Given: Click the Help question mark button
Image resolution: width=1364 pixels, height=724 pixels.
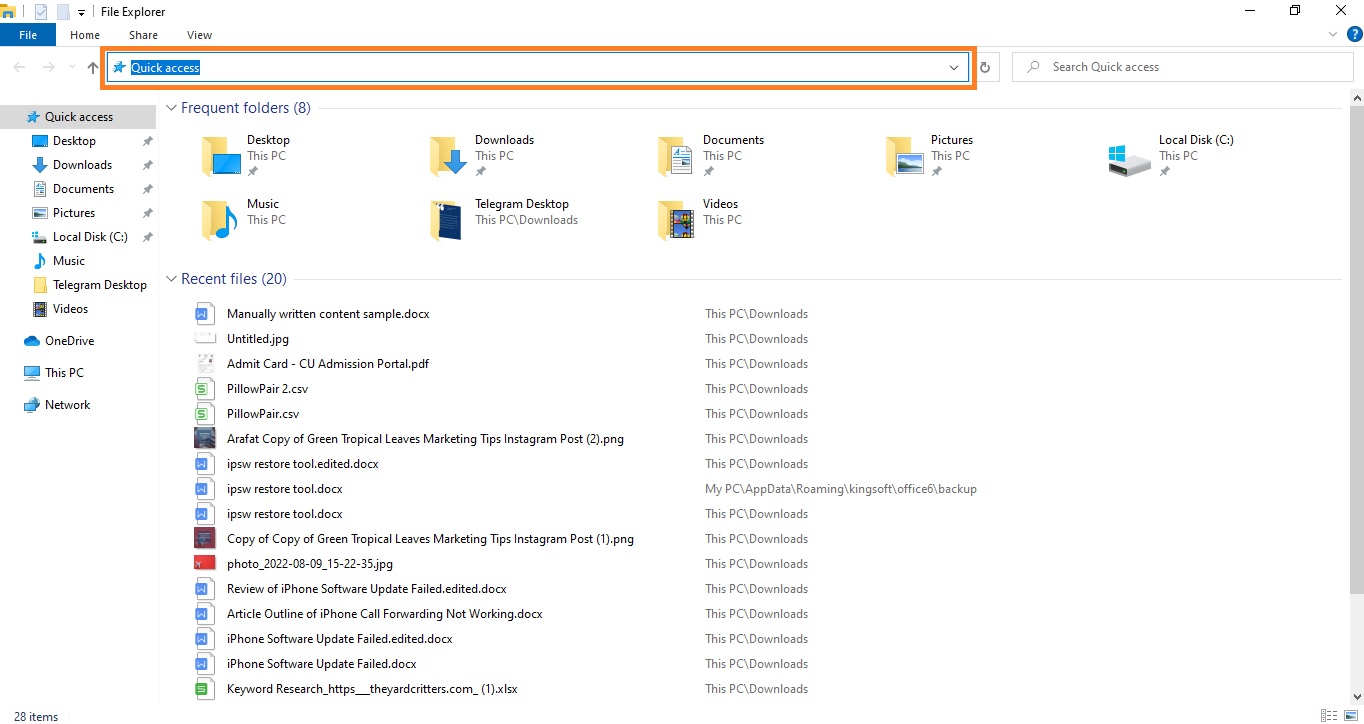Looking at the screenshot, I should [x=1355, y=33].
